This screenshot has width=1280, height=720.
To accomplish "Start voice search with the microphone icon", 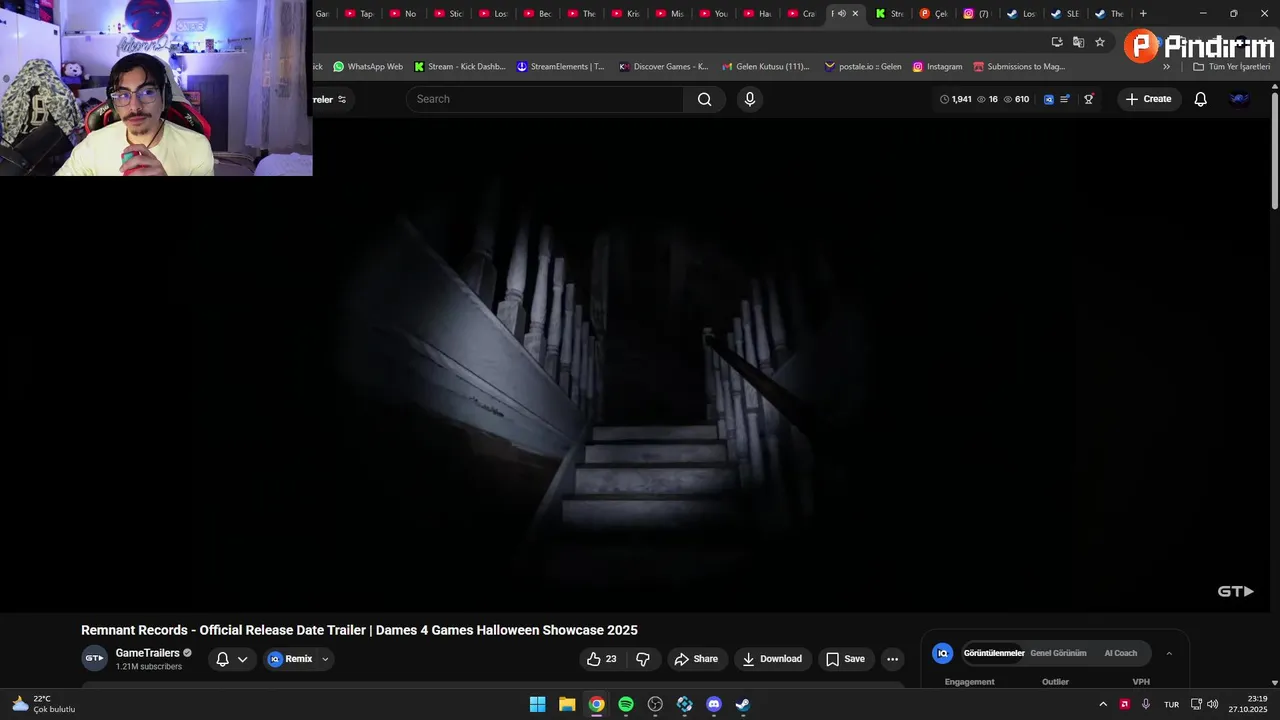I will pyautogui.click(x=750, y=99).
